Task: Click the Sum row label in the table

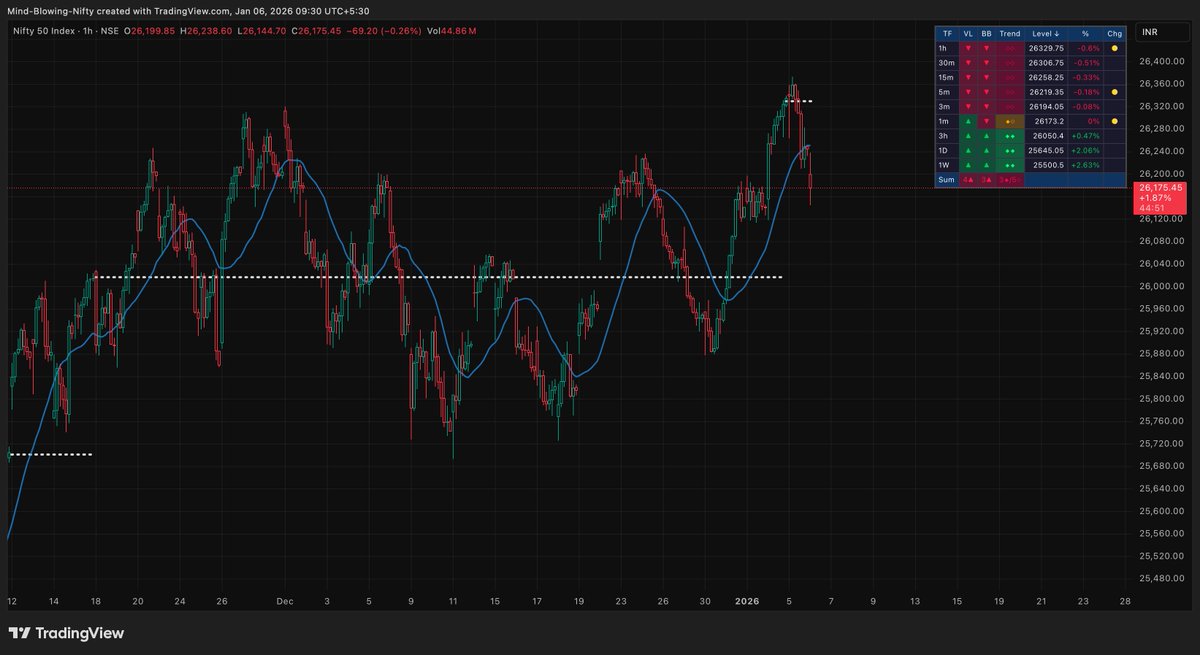Action: (946, 179)
